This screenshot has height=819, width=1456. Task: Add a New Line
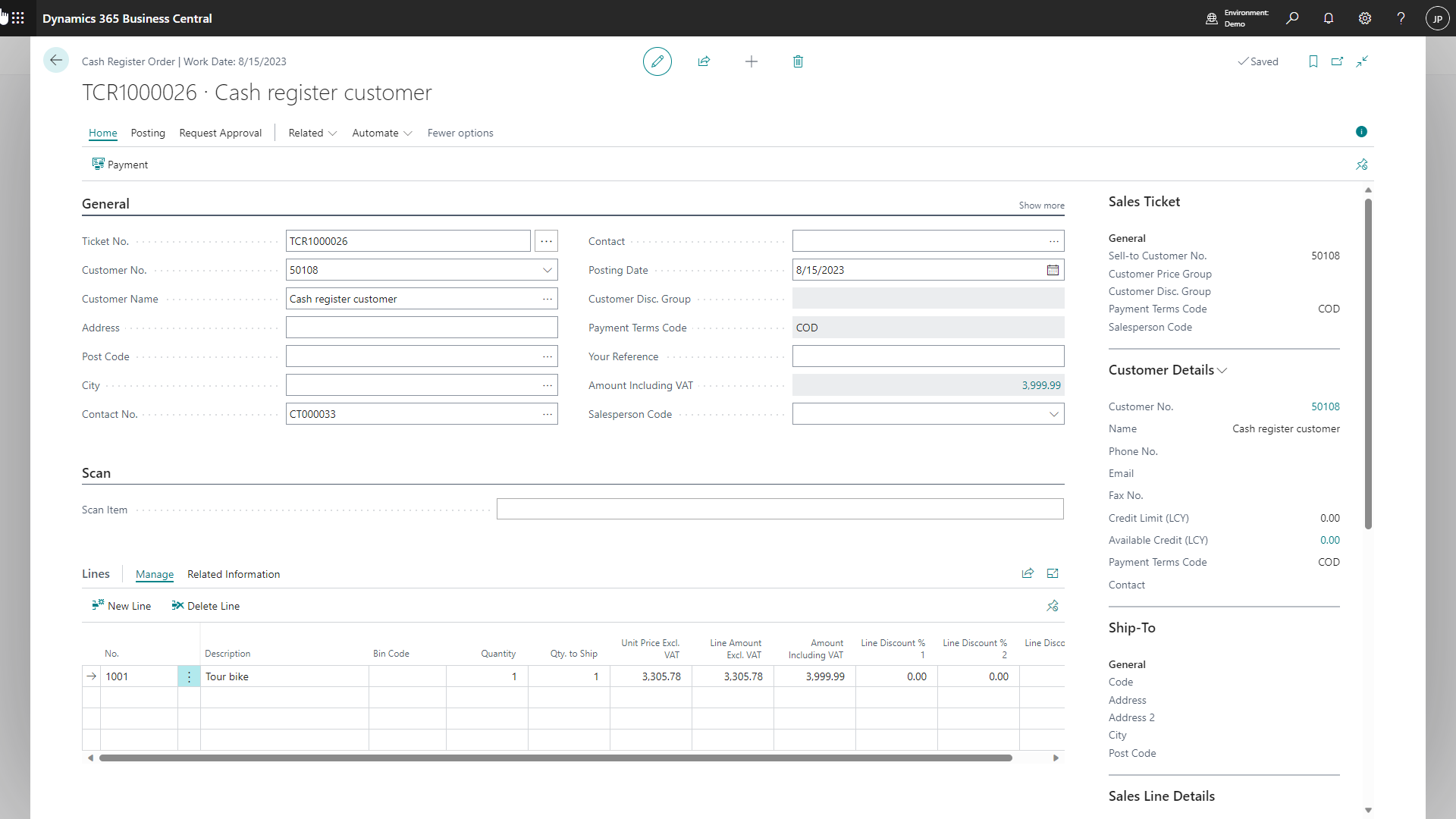click(121, 606)
